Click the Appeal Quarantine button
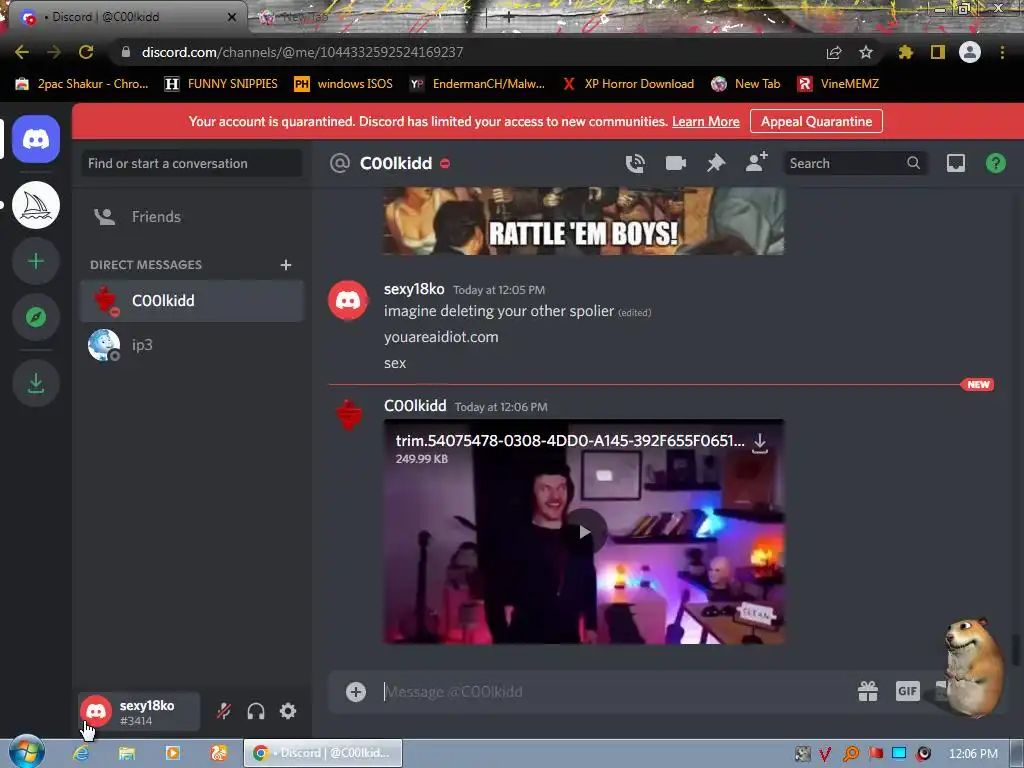 pyautogui.click(x=816, y=121)
